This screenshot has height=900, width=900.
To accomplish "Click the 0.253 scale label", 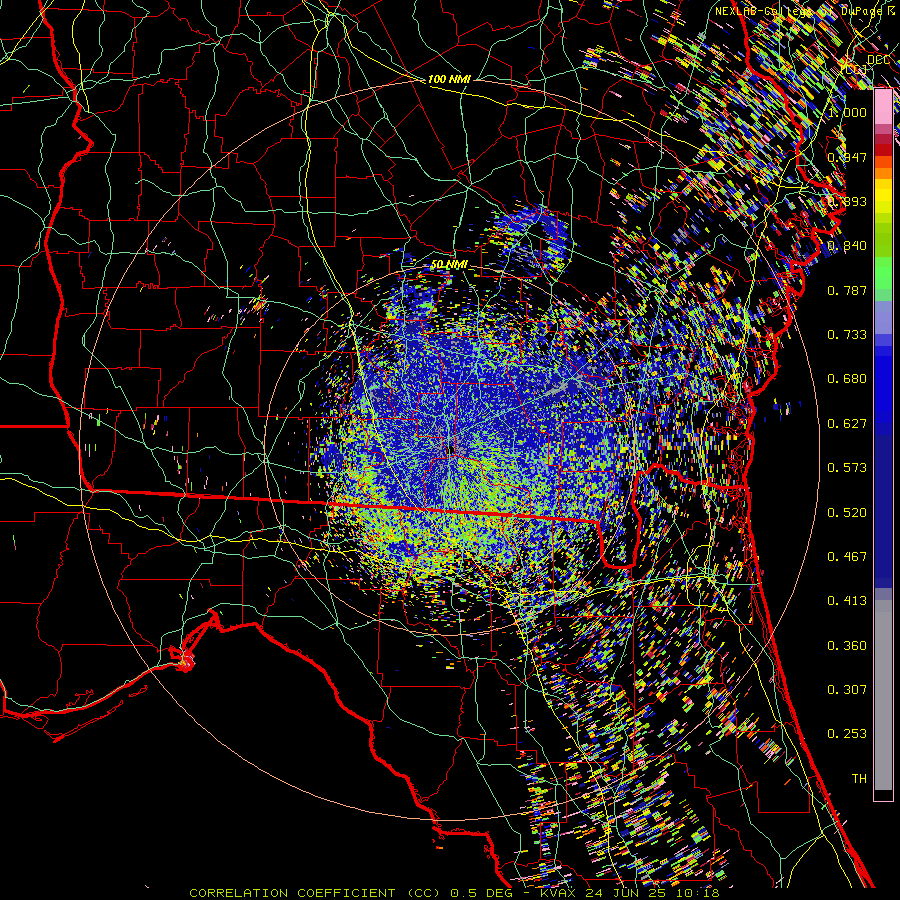I will tap(847, 734).
